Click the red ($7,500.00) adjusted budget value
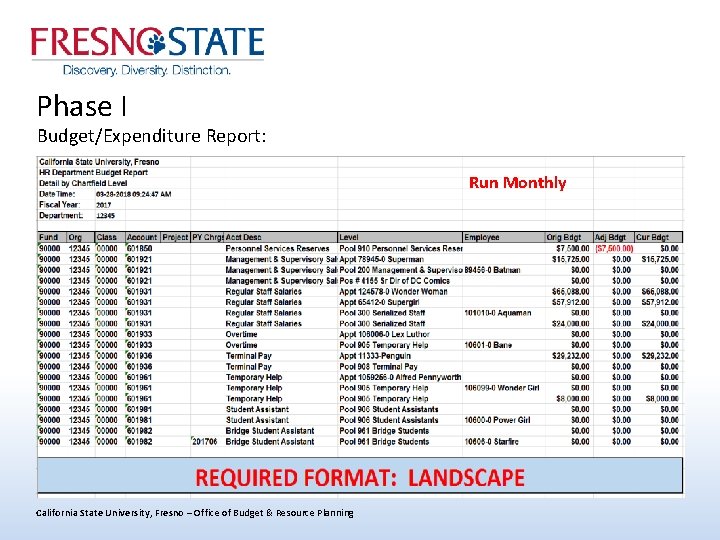 point(614,248)
